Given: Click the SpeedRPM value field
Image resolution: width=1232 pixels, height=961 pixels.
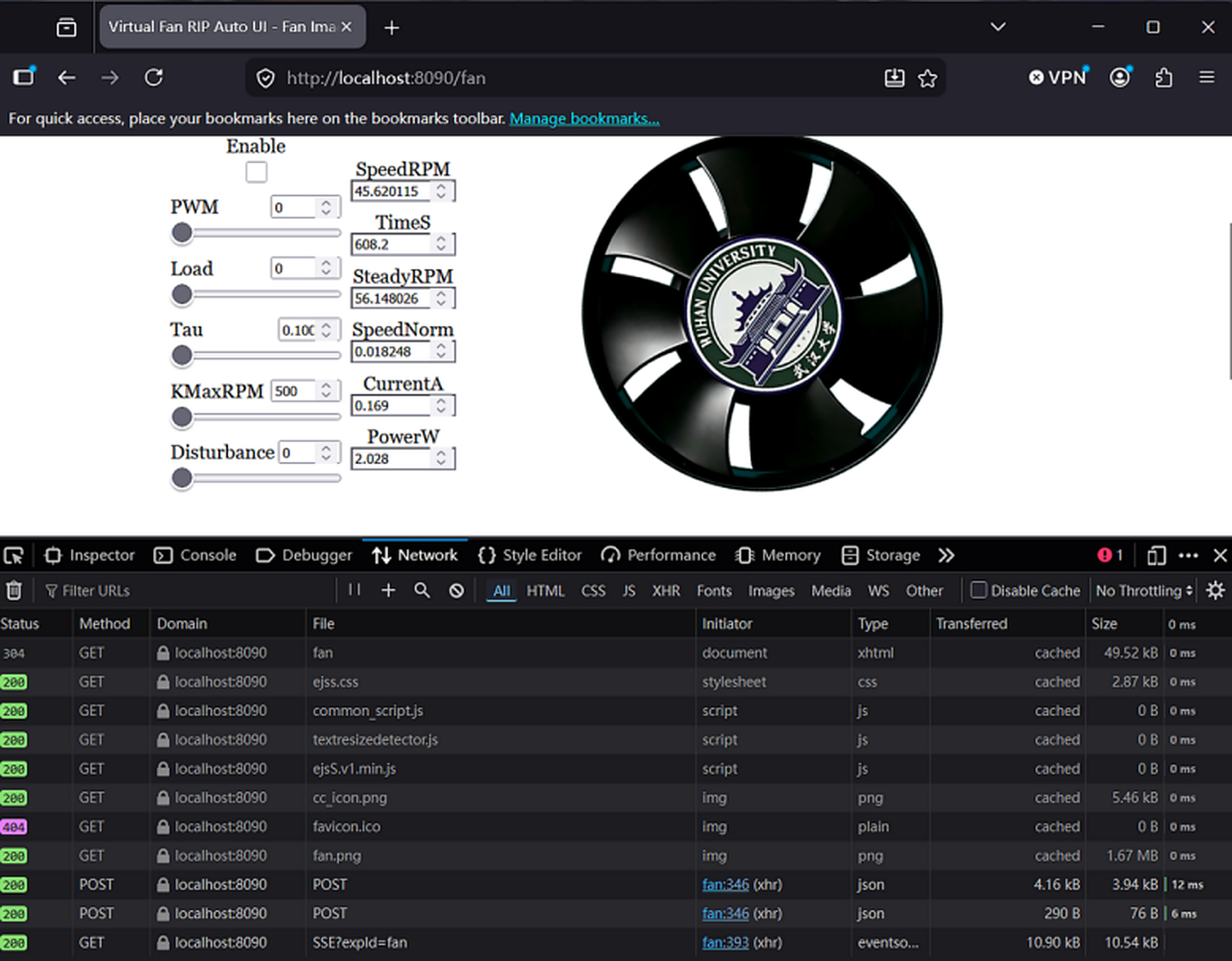Looking at the screenshot, I should (x=402, y=191).
